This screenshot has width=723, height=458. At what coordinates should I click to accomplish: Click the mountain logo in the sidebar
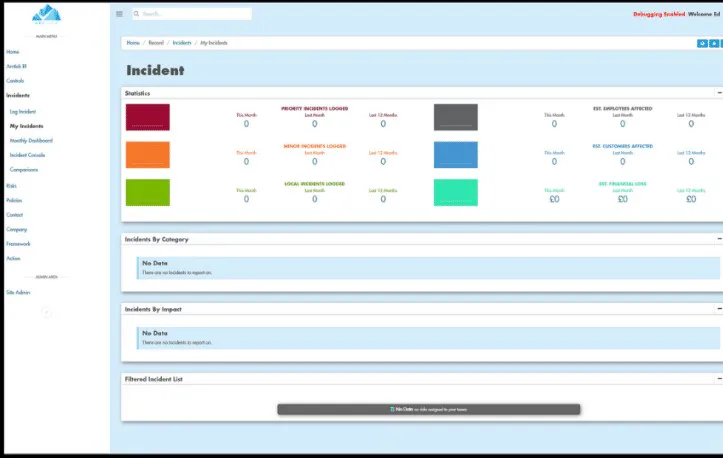47,14
